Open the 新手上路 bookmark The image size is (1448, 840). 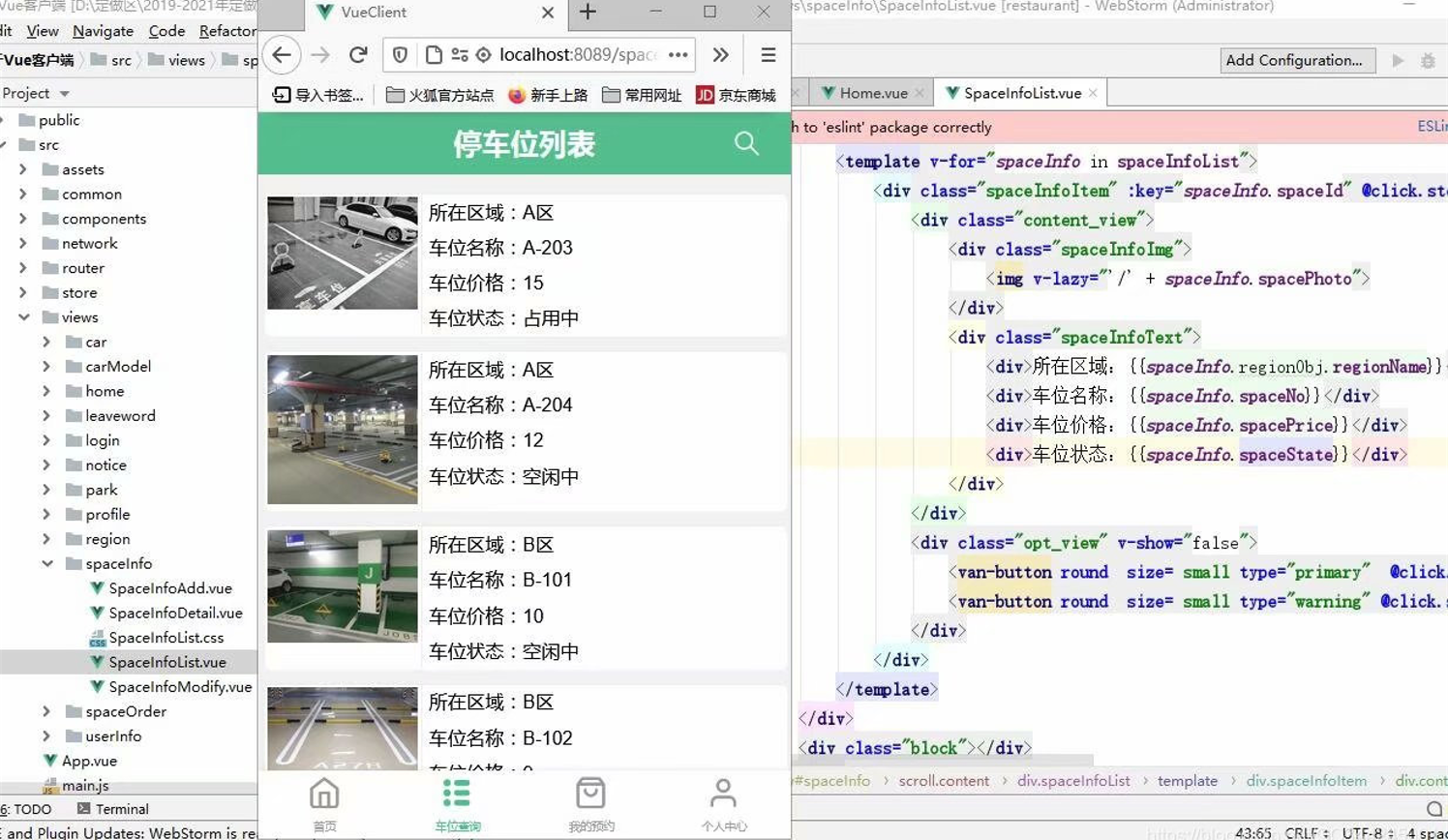pyautogui.click(x=548, y=95)
